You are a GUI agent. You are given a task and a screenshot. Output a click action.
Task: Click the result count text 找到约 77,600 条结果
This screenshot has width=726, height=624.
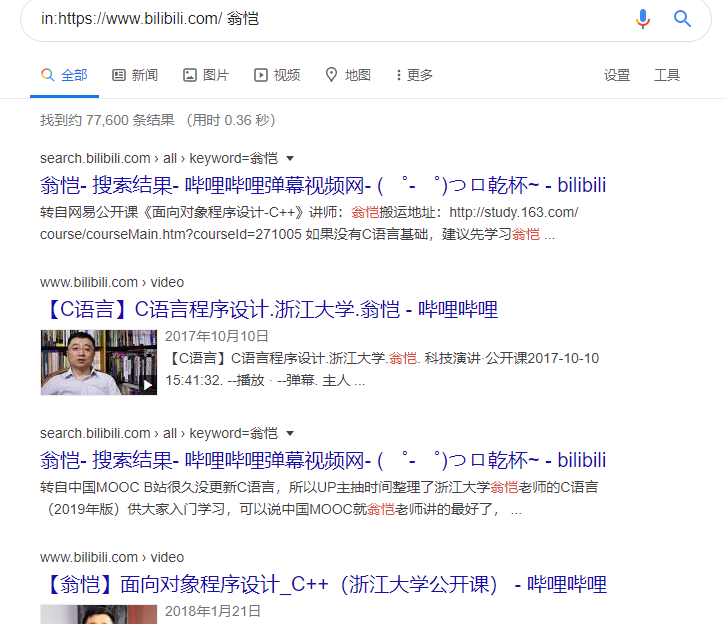point(107,120)
